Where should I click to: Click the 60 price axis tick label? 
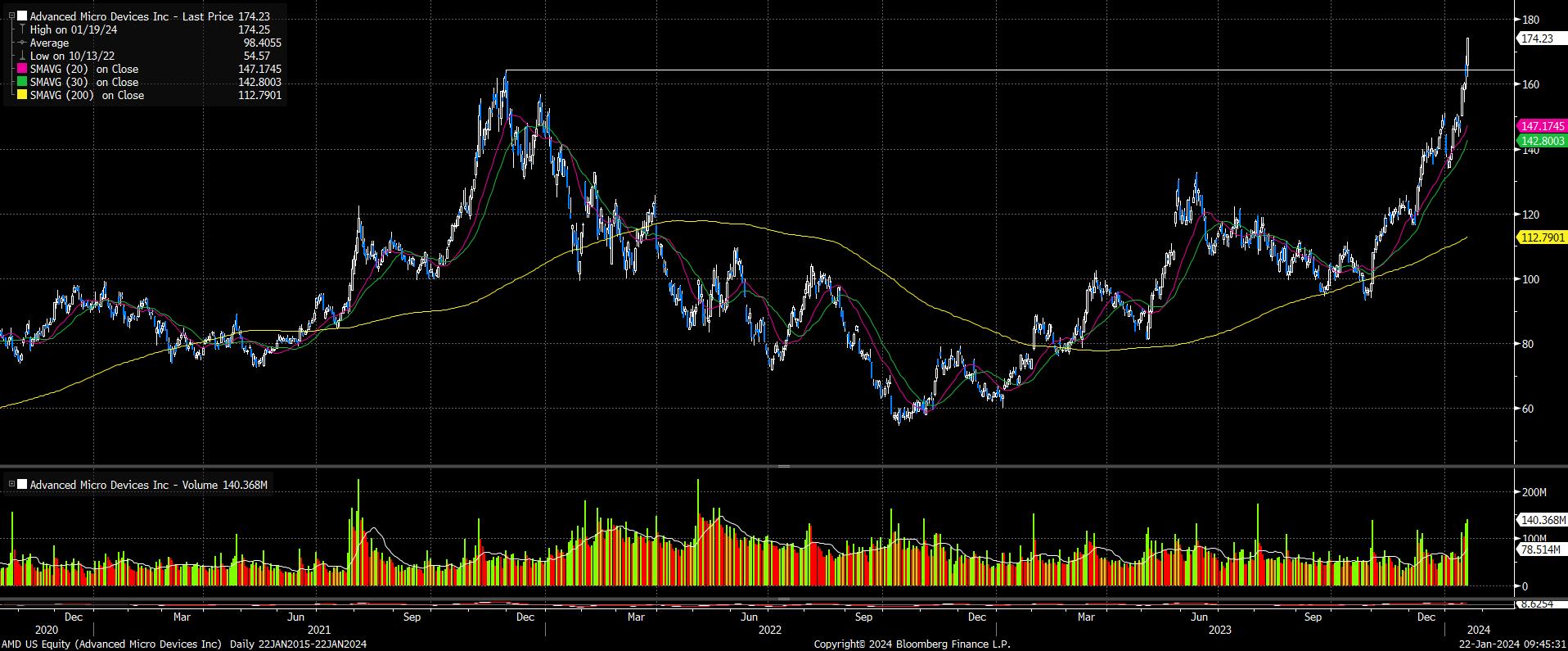point(1527,409)
